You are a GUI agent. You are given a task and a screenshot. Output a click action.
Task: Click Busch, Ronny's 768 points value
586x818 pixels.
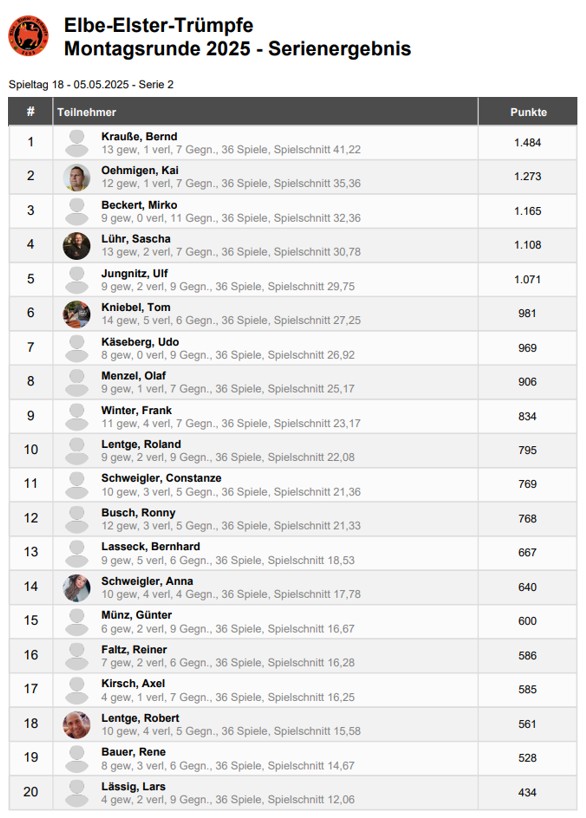coord(527,519)
